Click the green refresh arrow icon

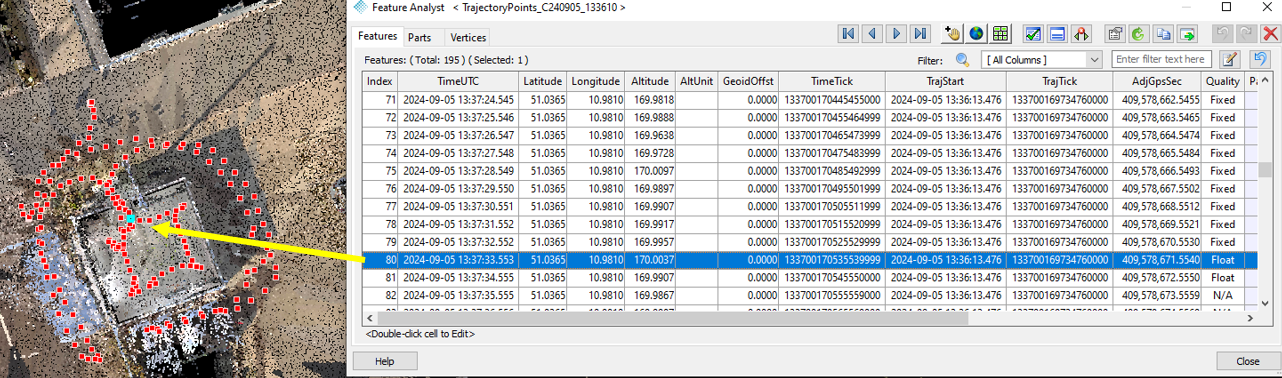[1138, 34]
